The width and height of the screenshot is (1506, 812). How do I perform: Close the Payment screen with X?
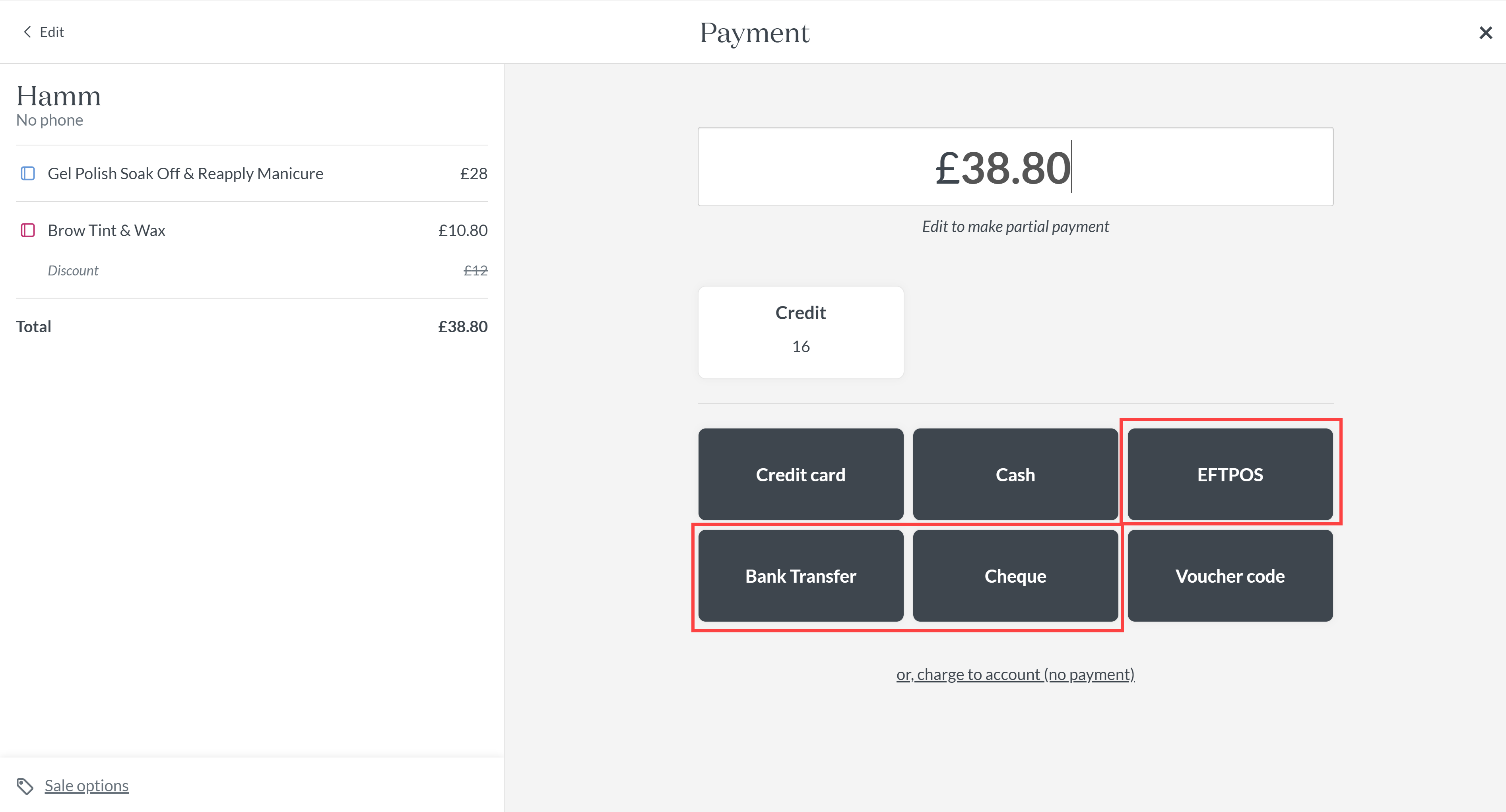[1486, 32]
